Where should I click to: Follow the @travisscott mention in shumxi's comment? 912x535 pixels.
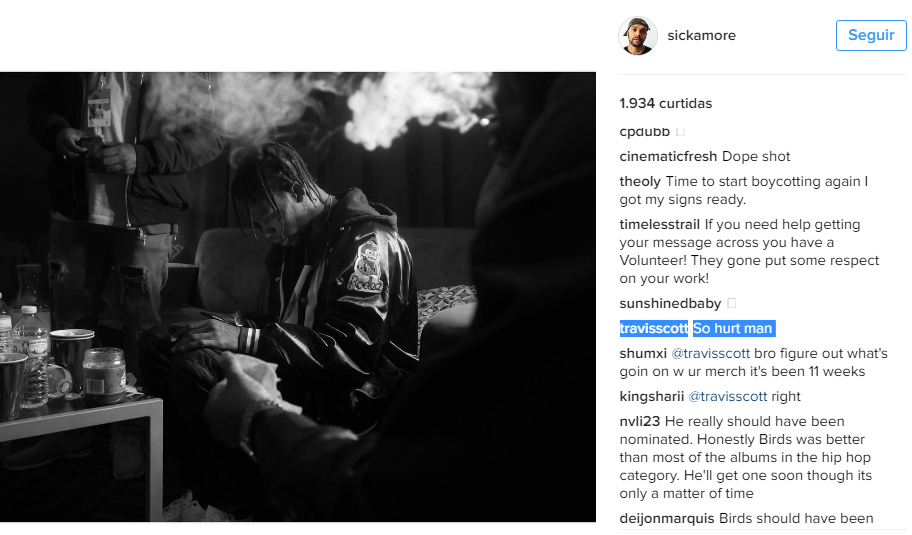[711, 354]
